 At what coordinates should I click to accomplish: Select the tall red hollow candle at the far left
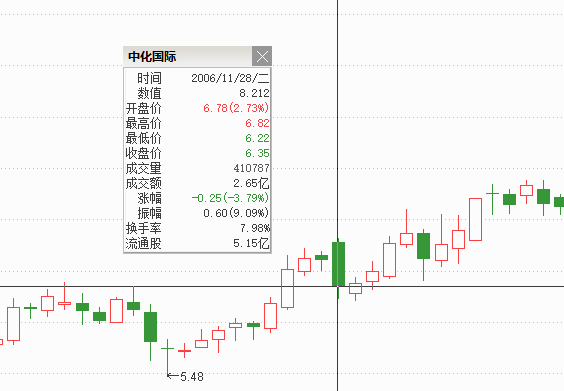tap(14, 322)
